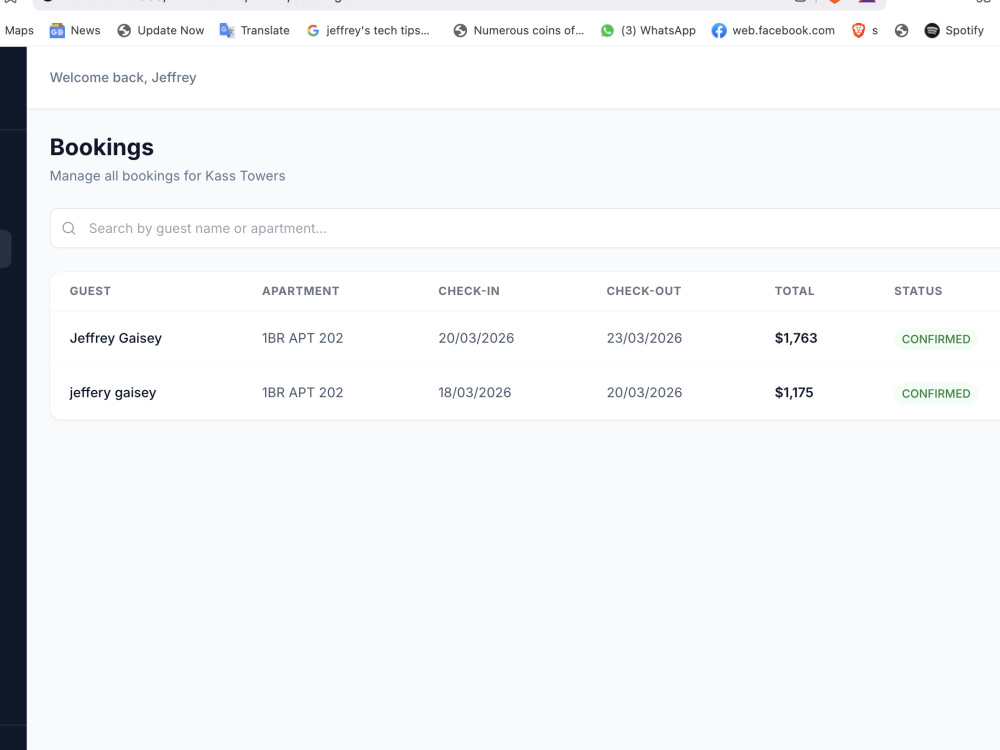Click the Welcome back, Jeffrey greeting
The width and height of the screenshot is (1000, 750).
click(x=123, y=78)
